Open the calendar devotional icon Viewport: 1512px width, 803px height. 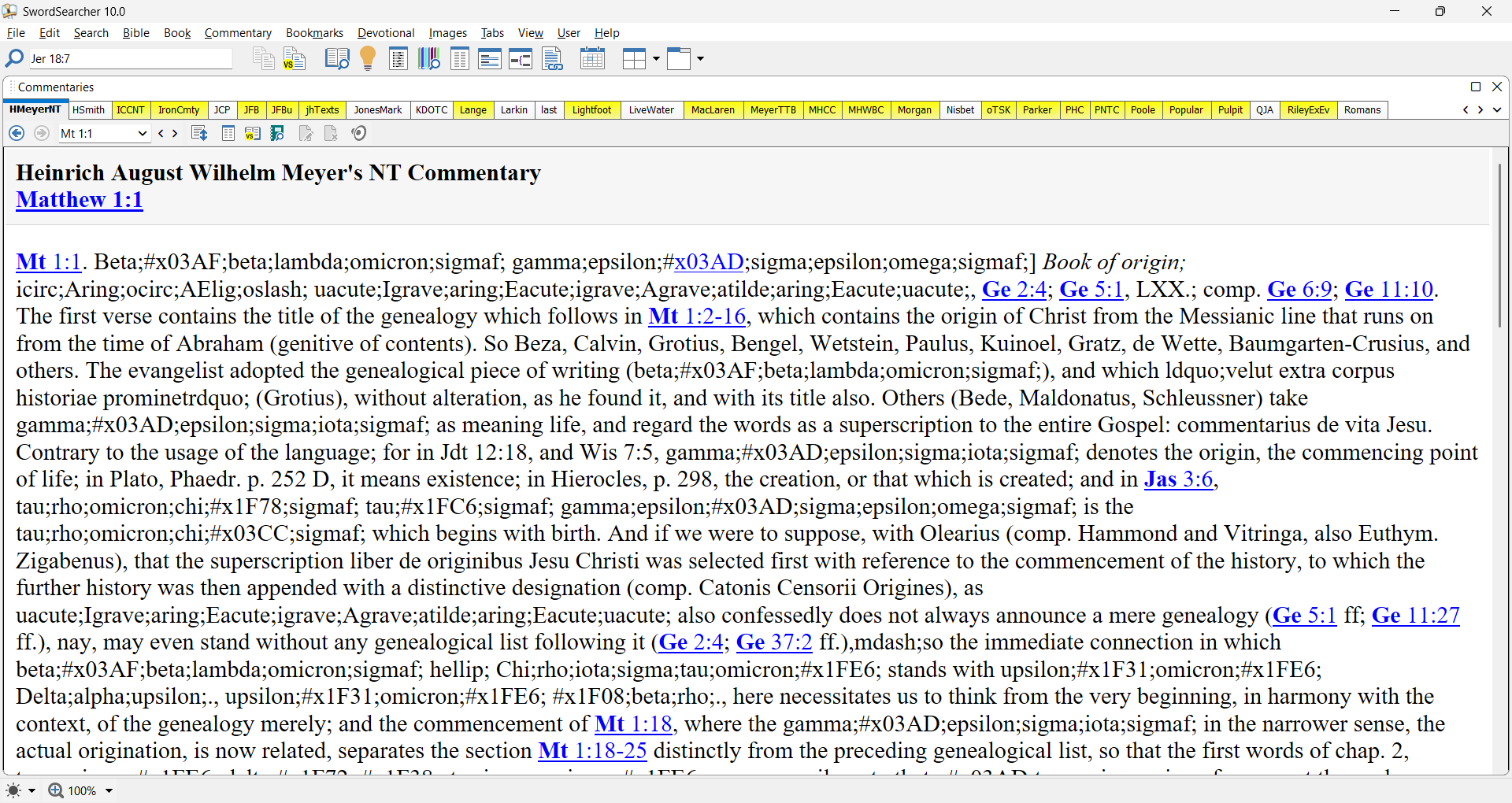coord(592,58)
